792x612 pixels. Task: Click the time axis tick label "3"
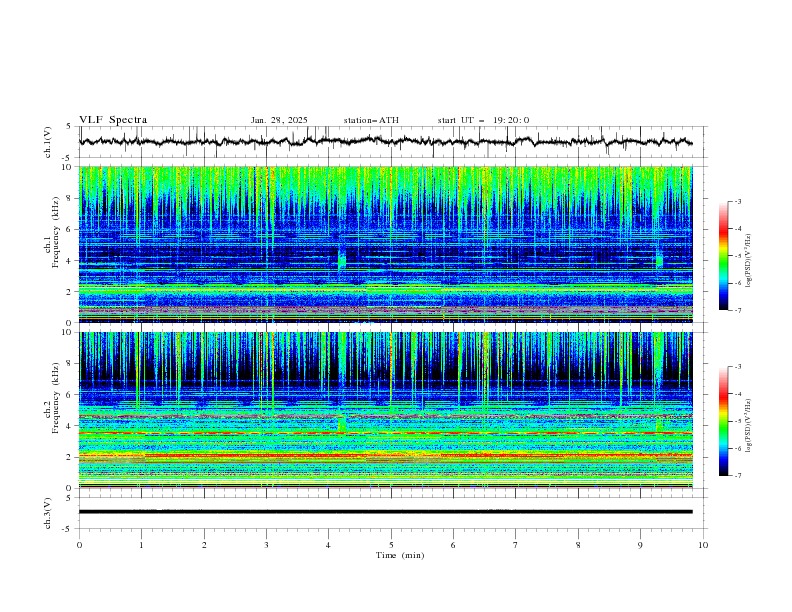click(x=266, y=545)
